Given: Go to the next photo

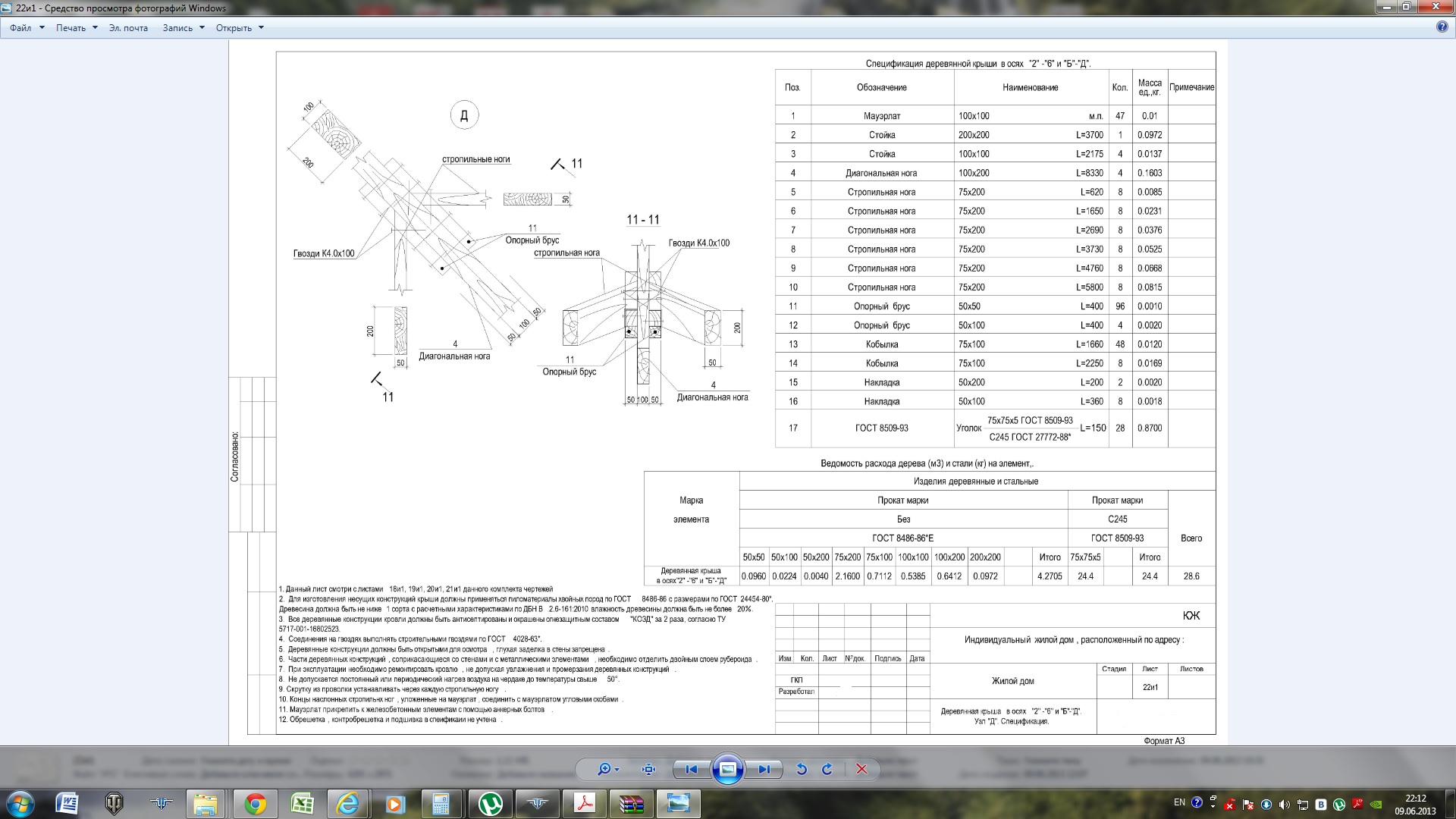Looking at the screenshot, I should [764, 769].
